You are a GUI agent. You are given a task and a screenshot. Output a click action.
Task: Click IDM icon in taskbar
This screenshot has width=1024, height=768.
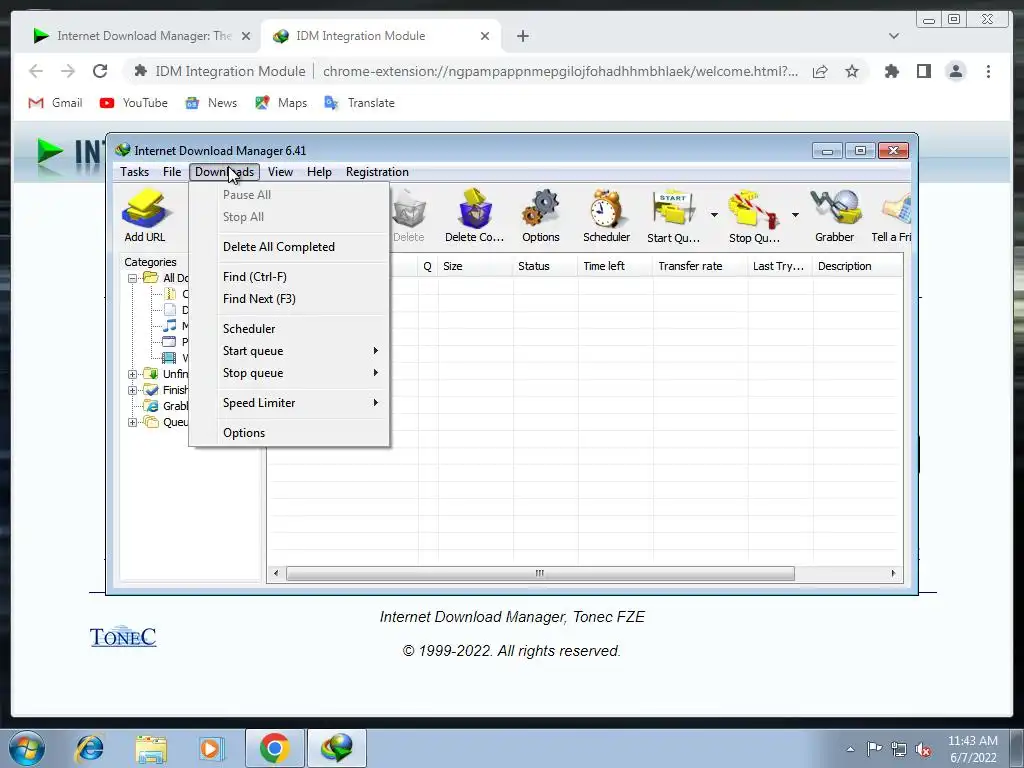tap(336, 748)
